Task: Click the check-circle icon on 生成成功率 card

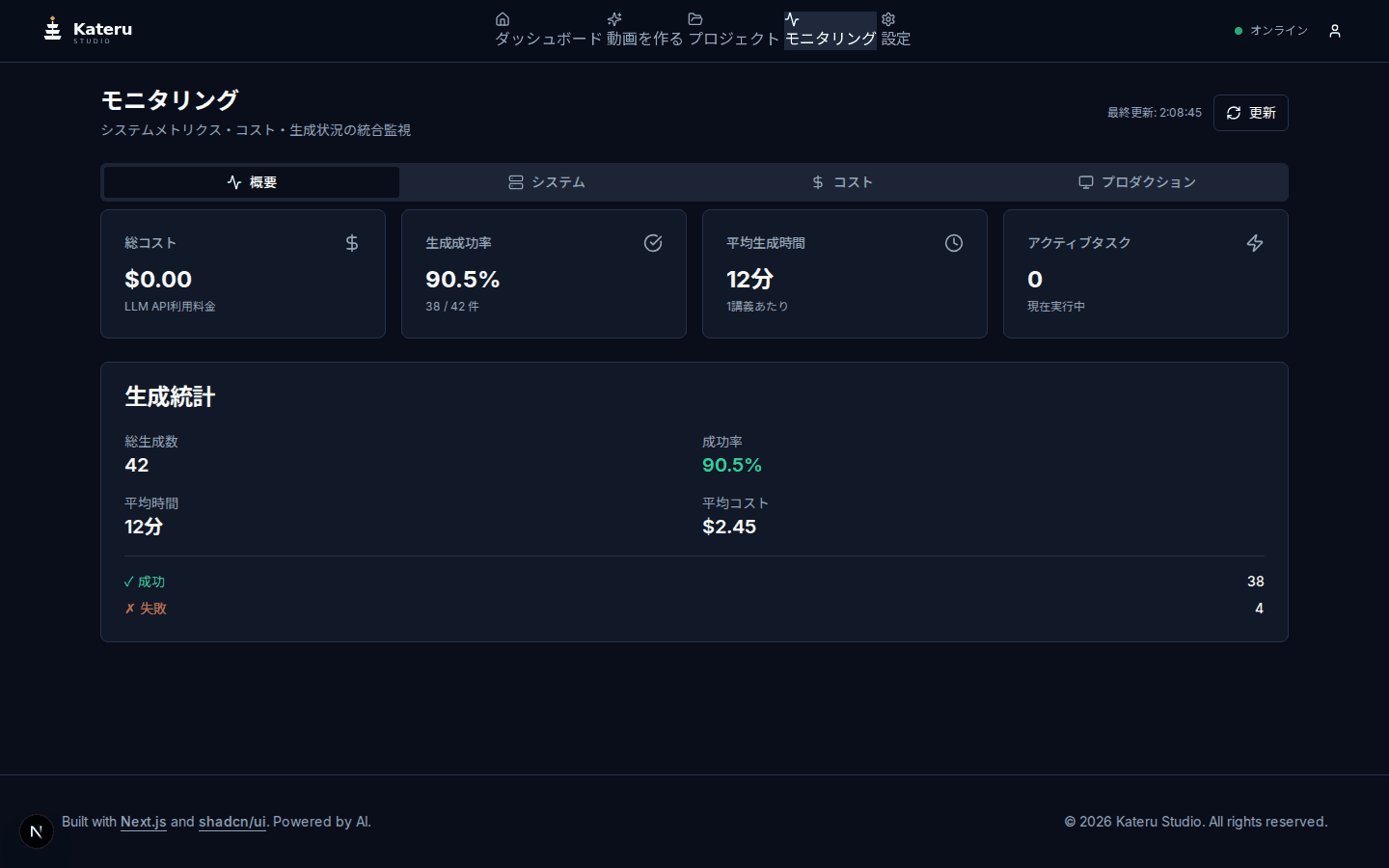Action: pos(653,243)
